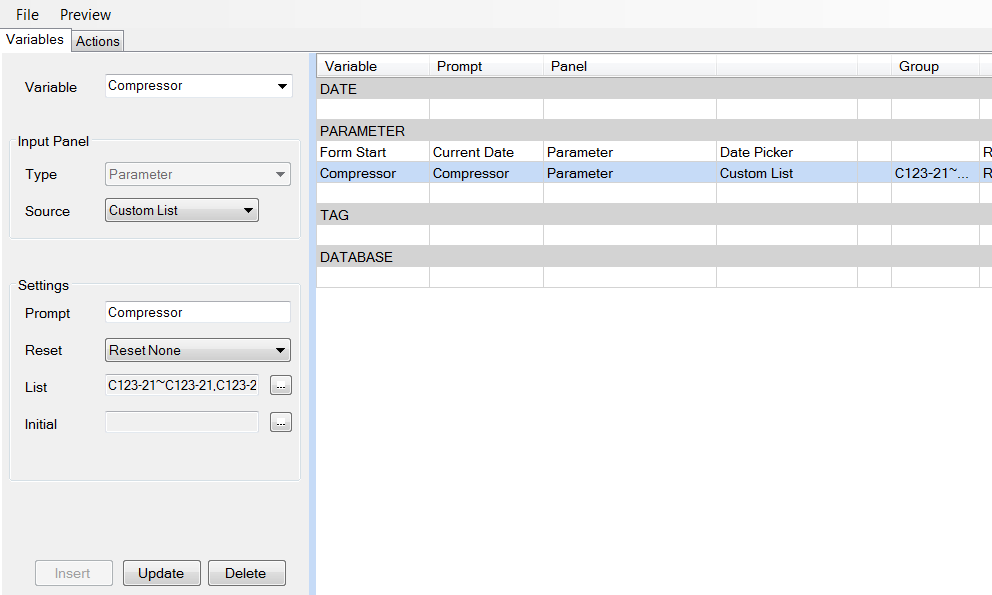Open the Initial ellipsis browse button
Image resolution: width=992 pixels, height=595 pixels.
[x=281, y=422]
